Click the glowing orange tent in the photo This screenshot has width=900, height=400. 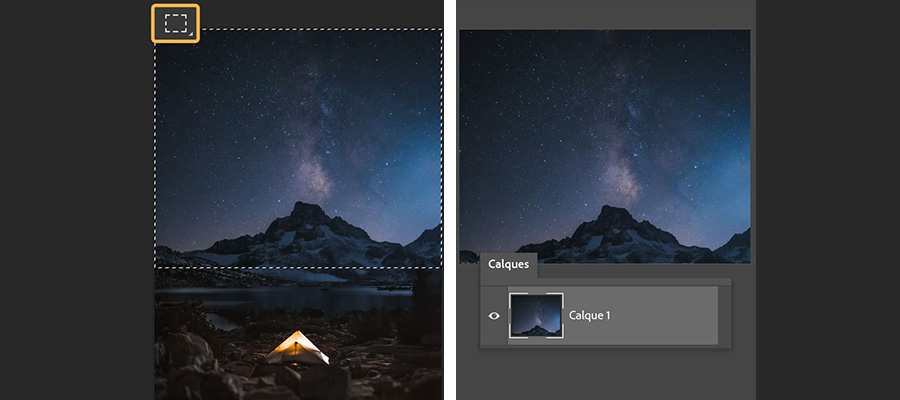click(297, 348)
